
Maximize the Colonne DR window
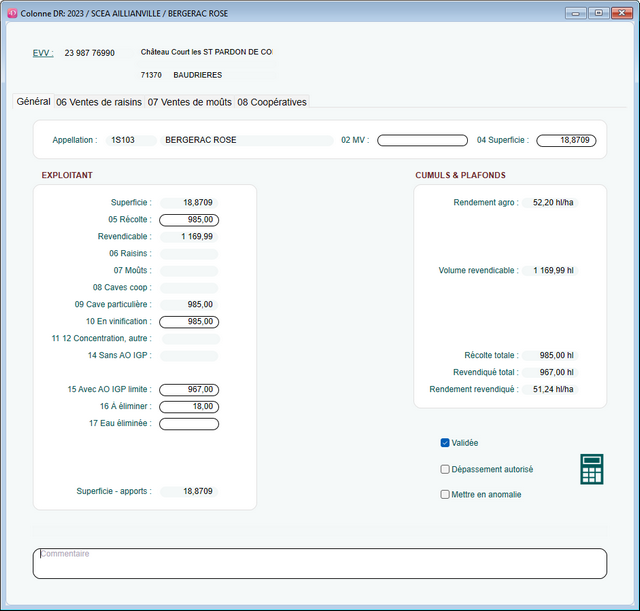[598, 13]
